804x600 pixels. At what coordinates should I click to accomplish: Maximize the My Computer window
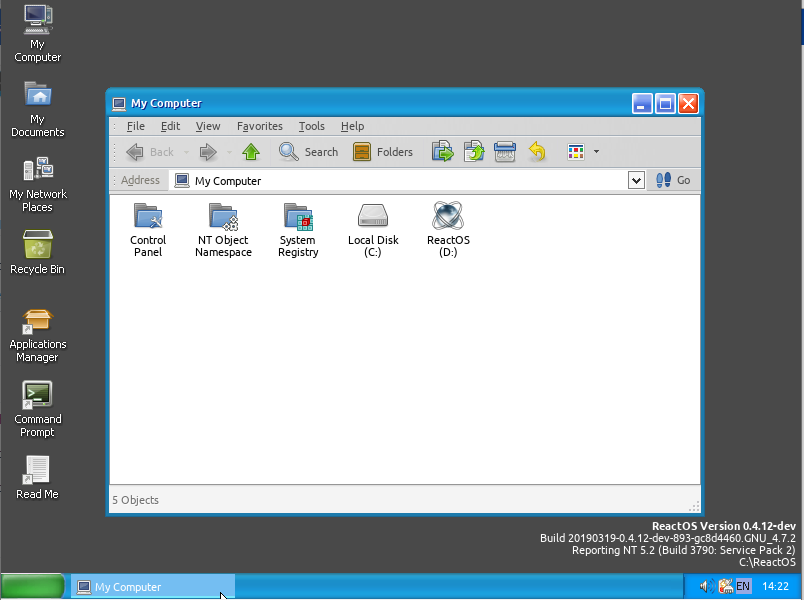pyautogui.click(x=665, y=104)
